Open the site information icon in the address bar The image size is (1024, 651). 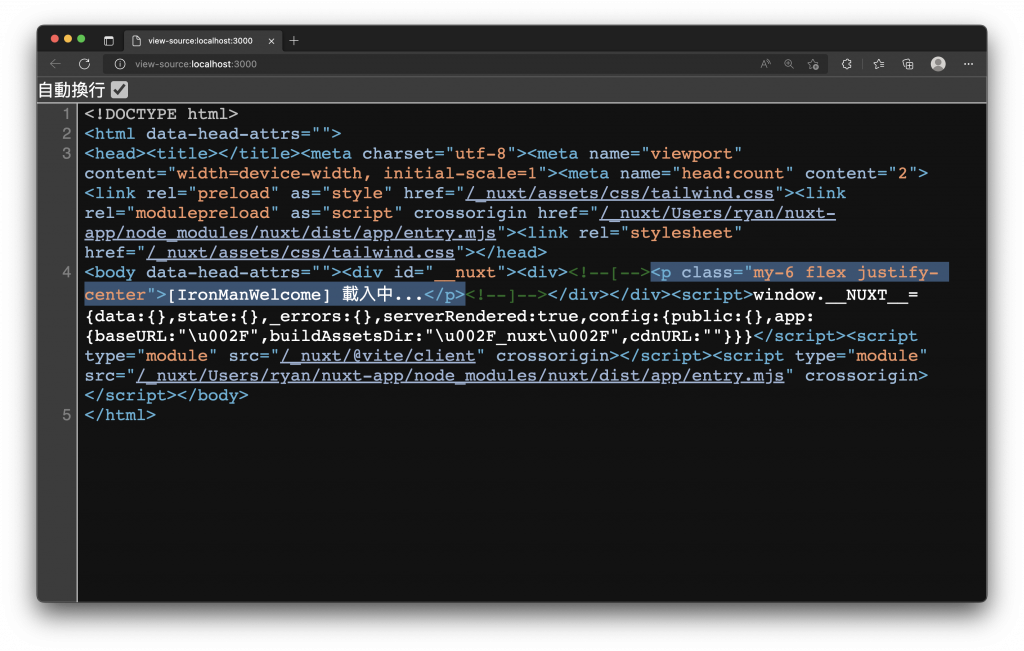pyautogui.click(x=120, y=64)
